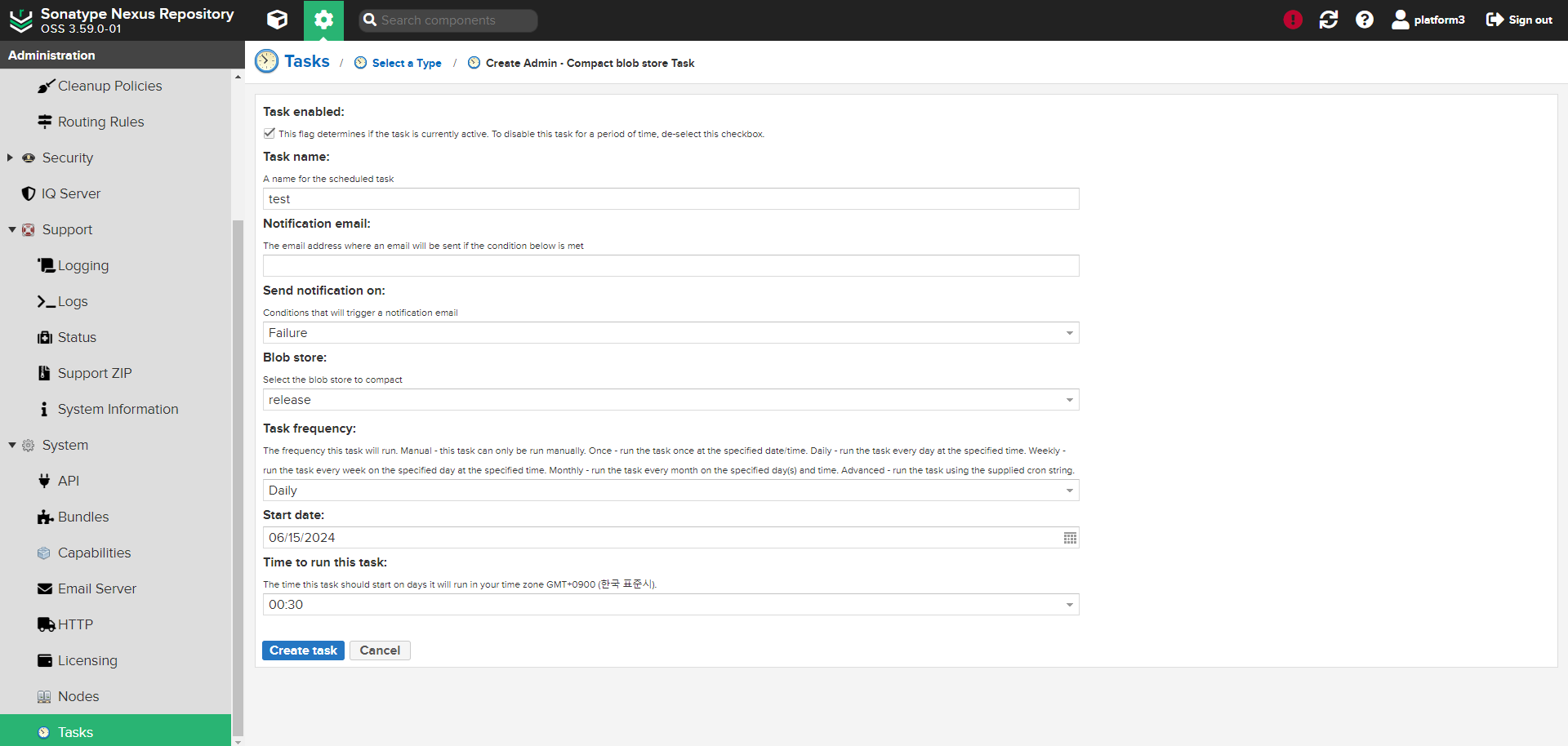Click the Search components field
This screenshot has height=746, width=1568.
click(x=448, y=20)
